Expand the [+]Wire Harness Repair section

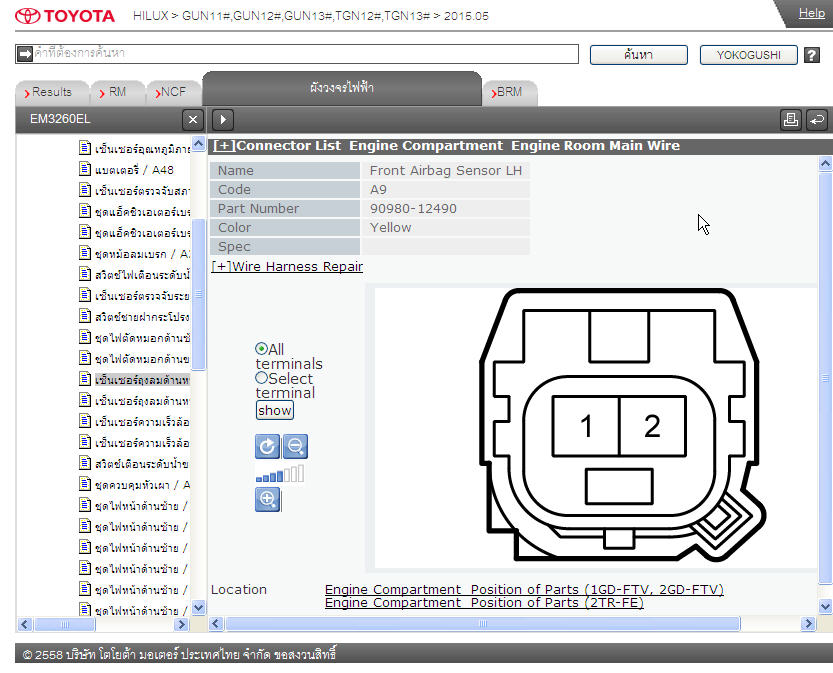pos(287,266)
